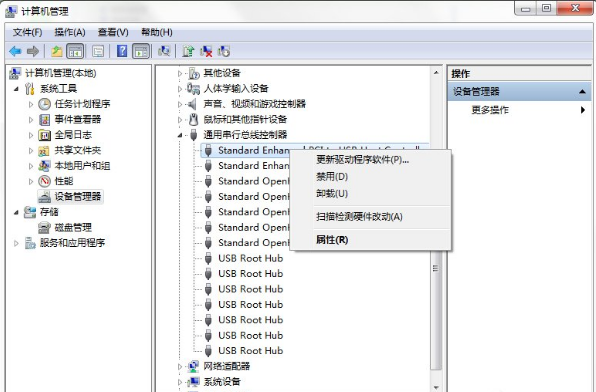Click the Help question mark toolbar icon
This screenshot has height=392, width=596.
[x=122, y=51]
